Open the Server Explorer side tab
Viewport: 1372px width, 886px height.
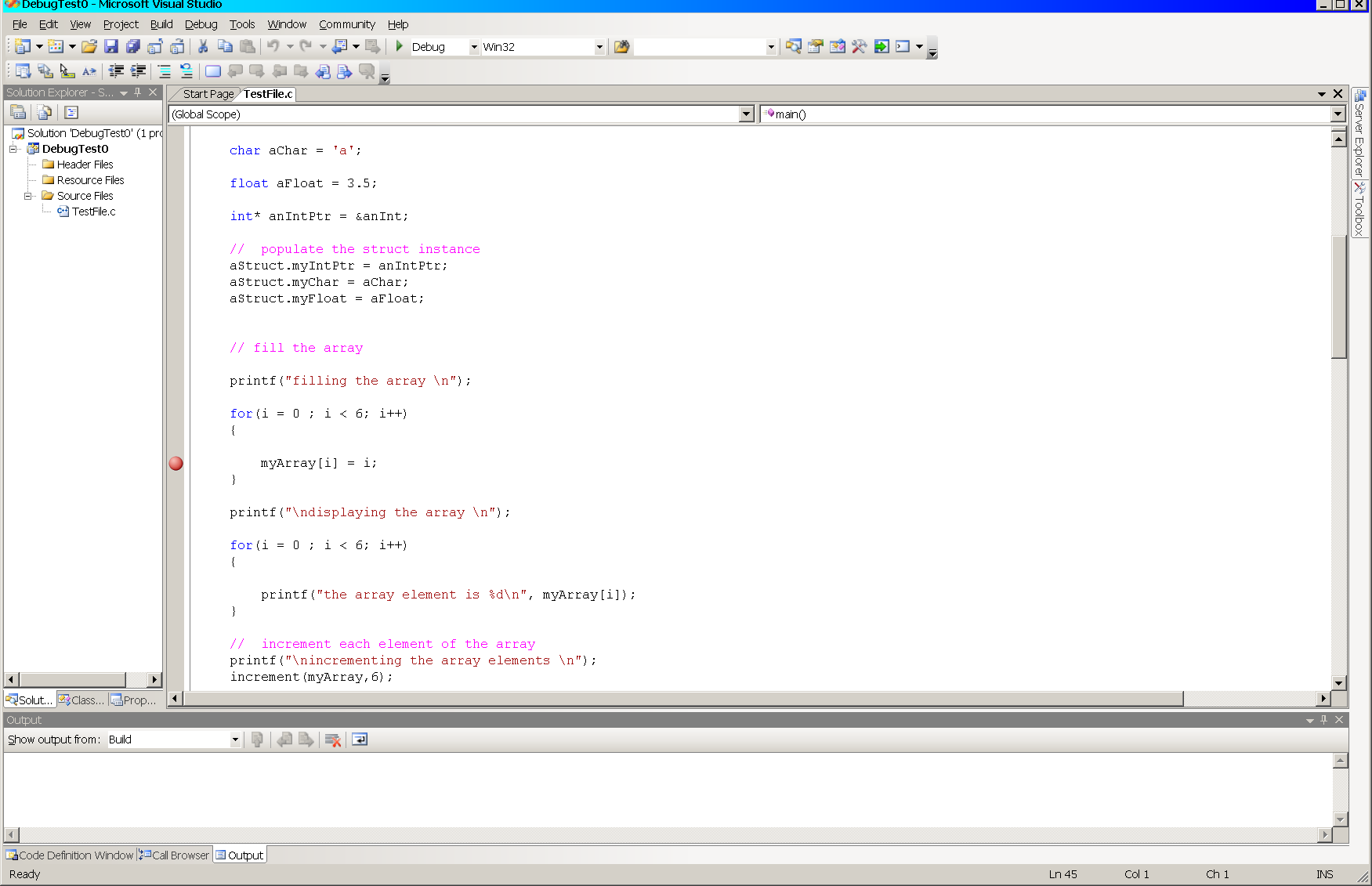click(1359, 134)
